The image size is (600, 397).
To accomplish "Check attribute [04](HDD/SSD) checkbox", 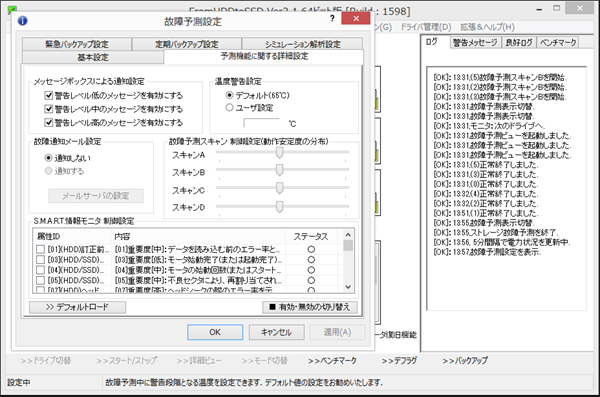I will (40, 270).
